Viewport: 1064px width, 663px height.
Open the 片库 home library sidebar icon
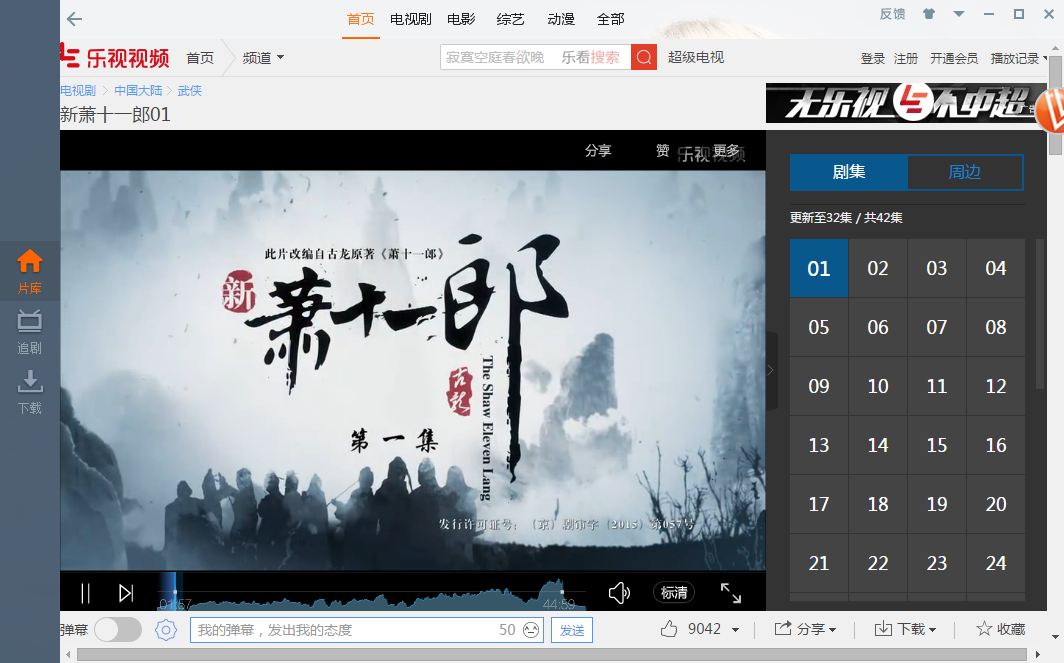pos(29,270)
